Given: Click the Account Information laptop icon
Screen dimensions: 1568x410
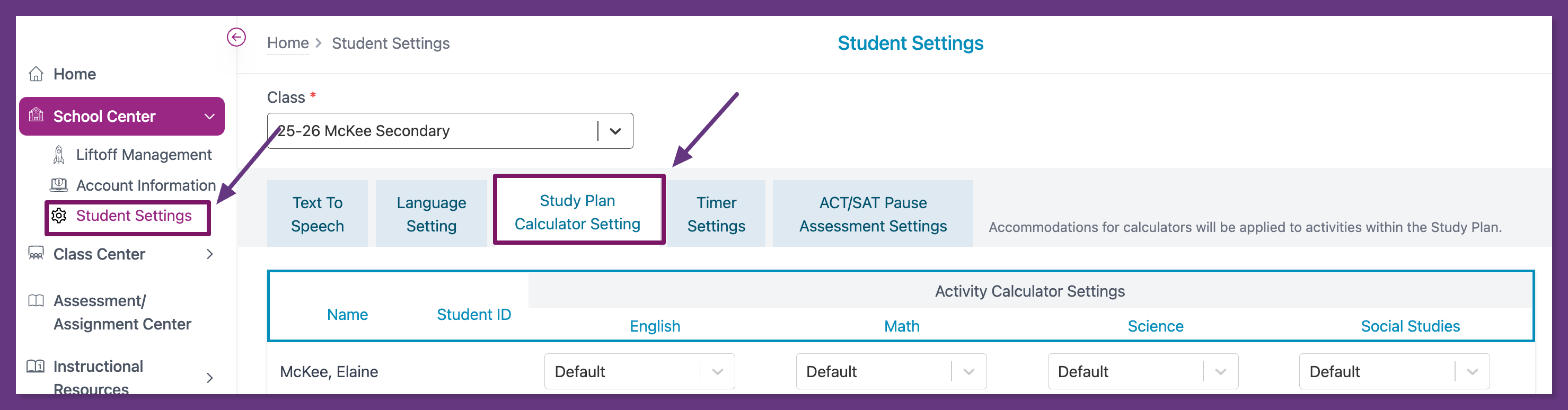Looking at the screenshot, I should point(59,184).
